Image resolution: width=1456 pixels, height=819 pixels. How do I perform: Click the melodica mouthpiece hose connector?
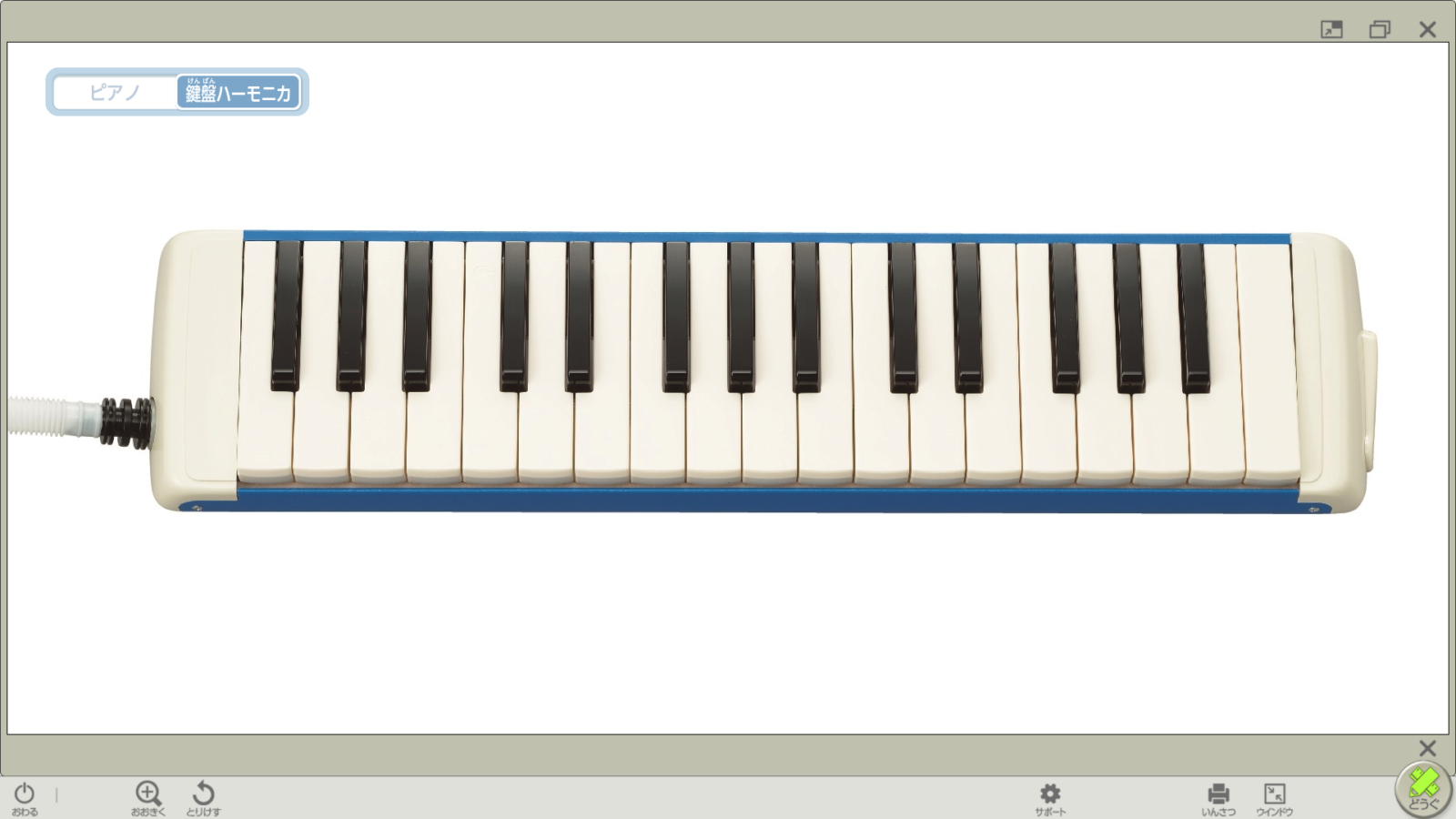coord(126,421)
